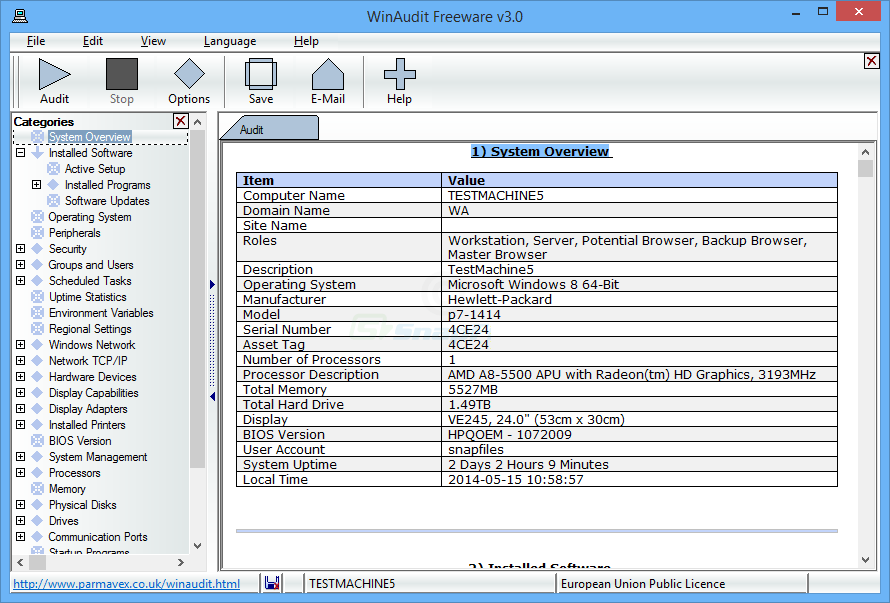The height and width of the screenshot is (603, 890).
Task: Click the blue right arrow on the splitter
Action: coord(212,284)
